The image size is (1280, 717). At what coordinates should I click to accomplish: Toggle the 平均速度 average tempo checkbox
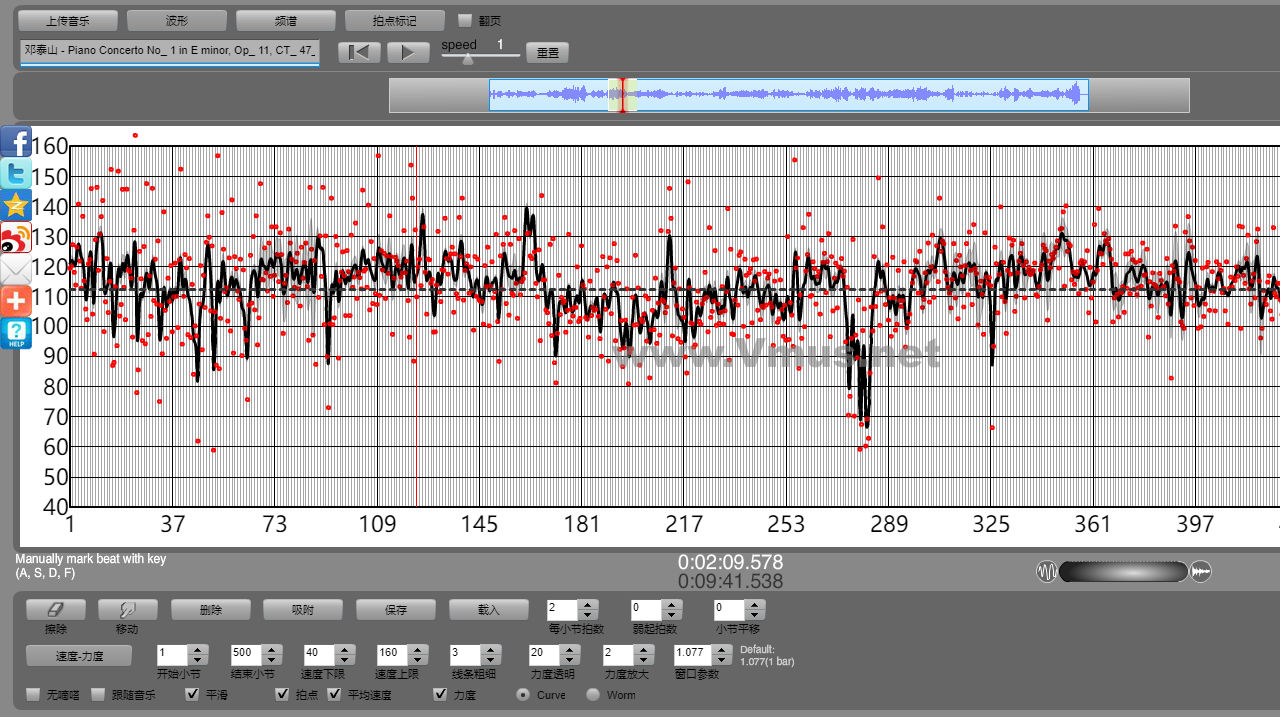pyautogui.click(x=335, y=694)
